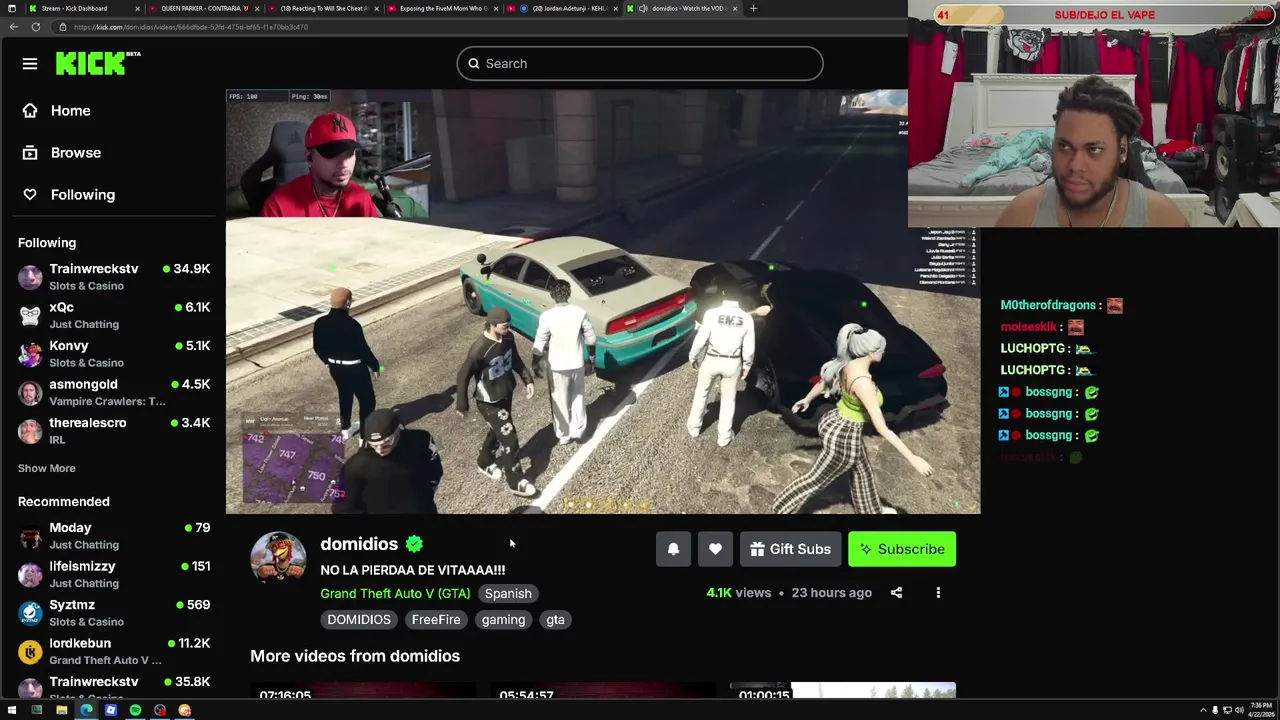1280x720 pixels.
Task: Open asmongold avatar in Following list
Action: (x=30, y=392)
